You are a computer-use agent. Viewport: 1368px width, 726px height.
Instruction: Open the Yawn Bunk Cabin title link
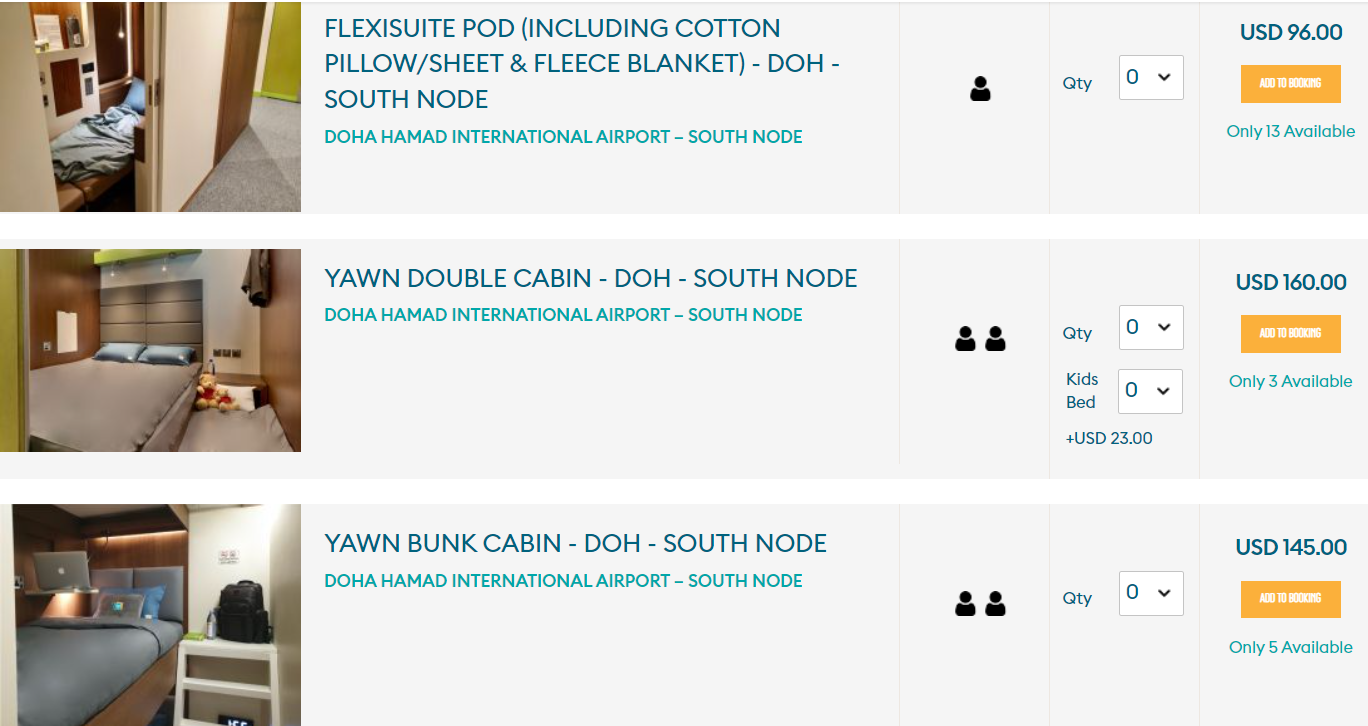point(575,543)
